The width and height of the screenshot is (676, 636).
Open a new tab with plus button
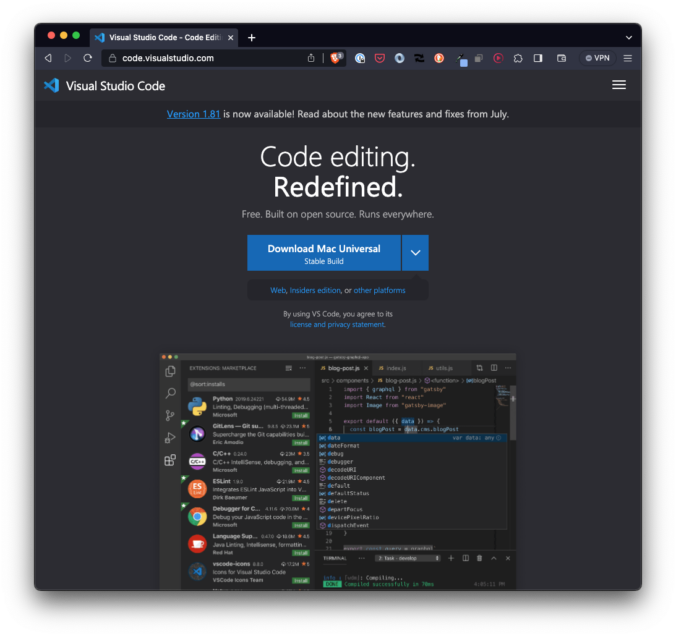(x=251, y=37)
